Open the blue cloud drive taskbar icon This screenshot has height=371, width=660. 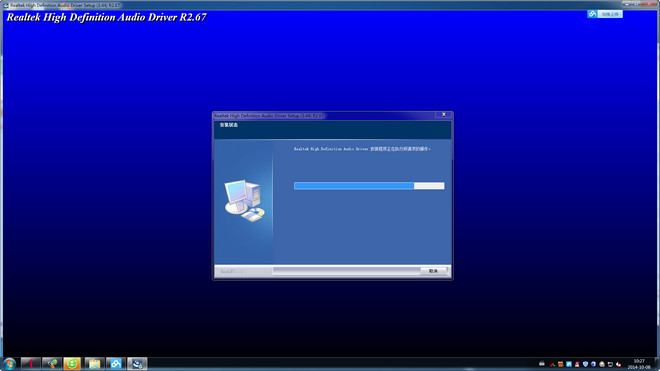pyautogui.click(x=116, y=364)
